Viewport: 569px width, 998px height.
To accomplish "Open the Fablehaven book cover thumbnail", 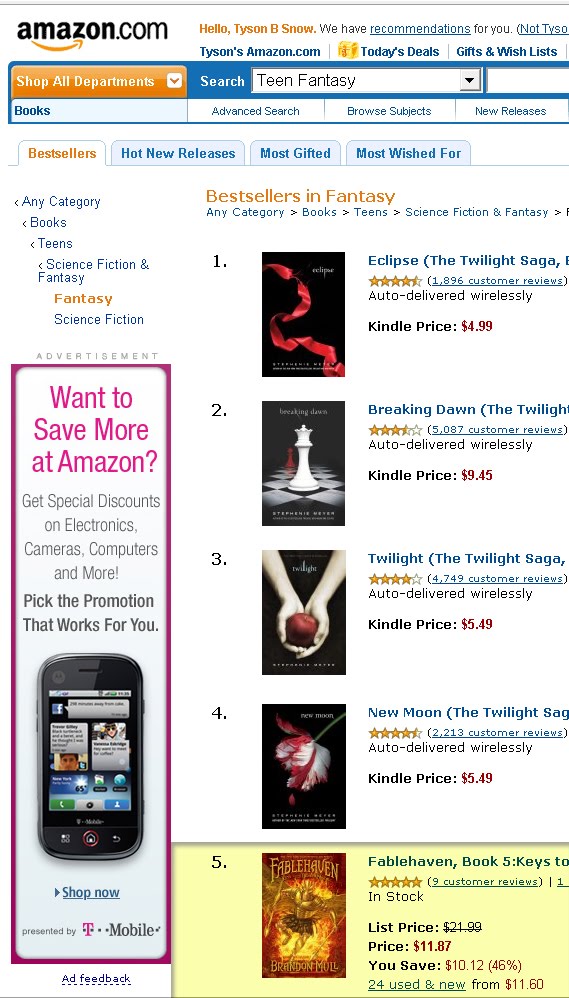I will (x=304, y=915).
